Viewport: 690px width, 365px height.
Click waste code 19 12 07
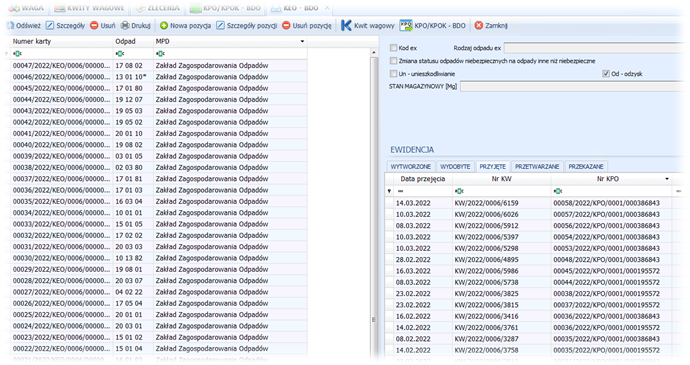pyautogui.click(x=128, y=100)
